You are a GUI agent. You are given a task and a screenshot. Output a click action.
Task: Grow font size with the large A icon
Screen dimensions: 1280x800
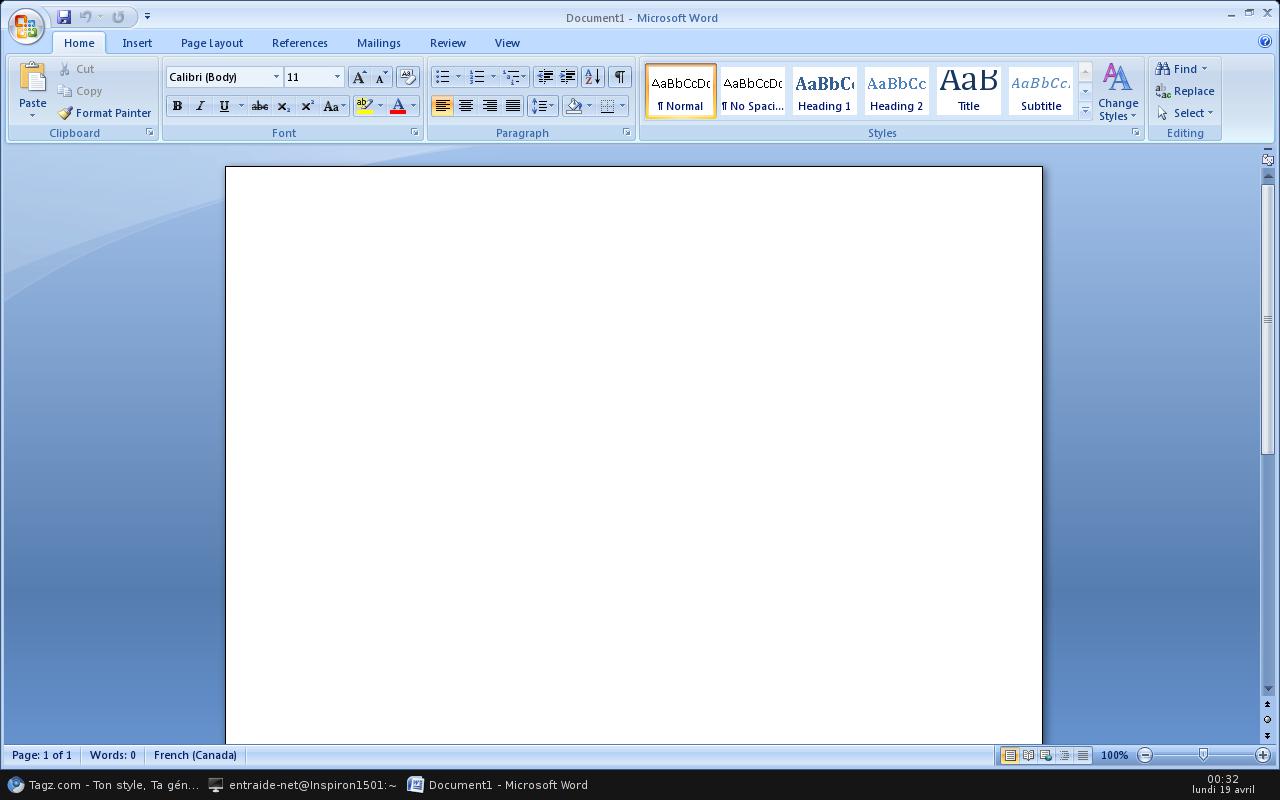pos(359,77)
